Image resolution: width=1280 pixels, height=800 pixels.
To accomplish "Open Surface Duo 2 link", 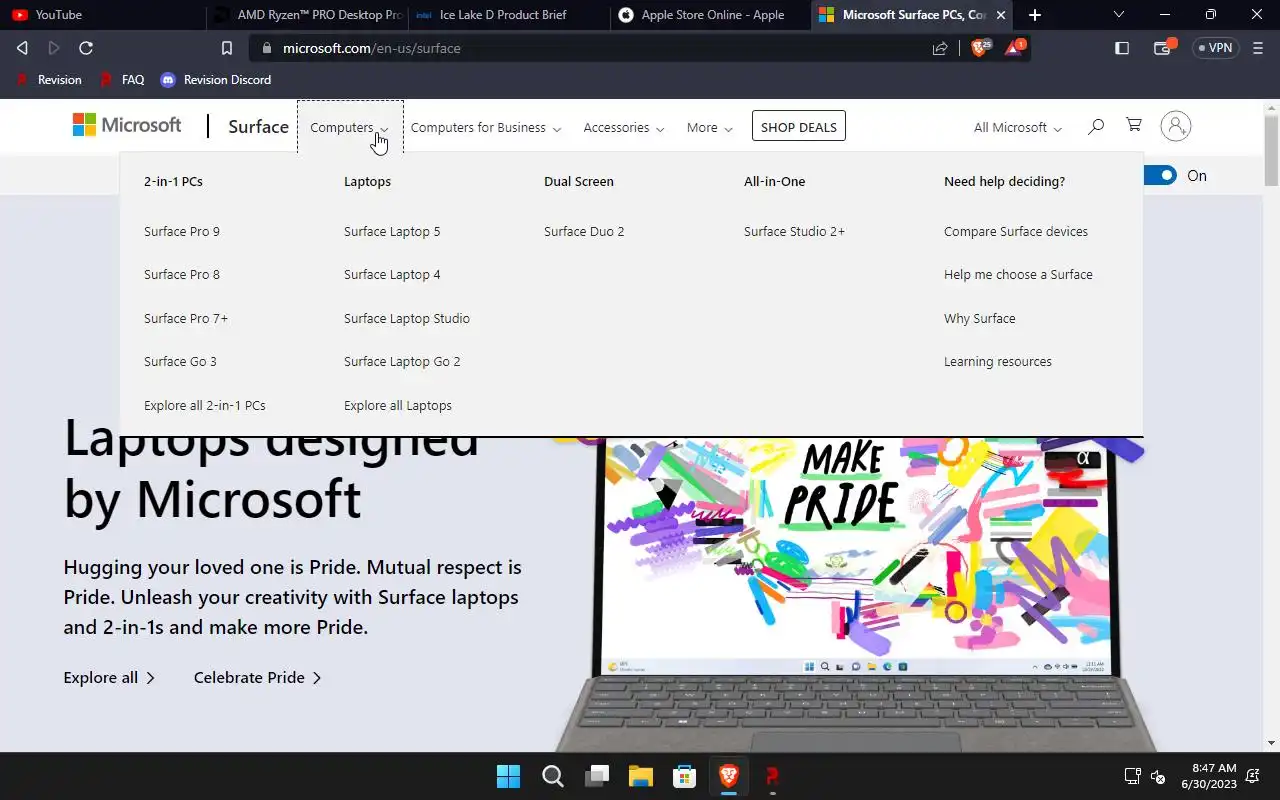I will (x=584, y=231).
